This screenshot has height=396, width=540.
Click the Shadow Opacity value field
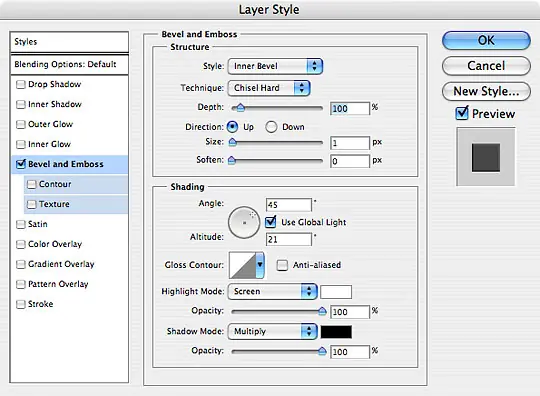(x=350, y=352)
